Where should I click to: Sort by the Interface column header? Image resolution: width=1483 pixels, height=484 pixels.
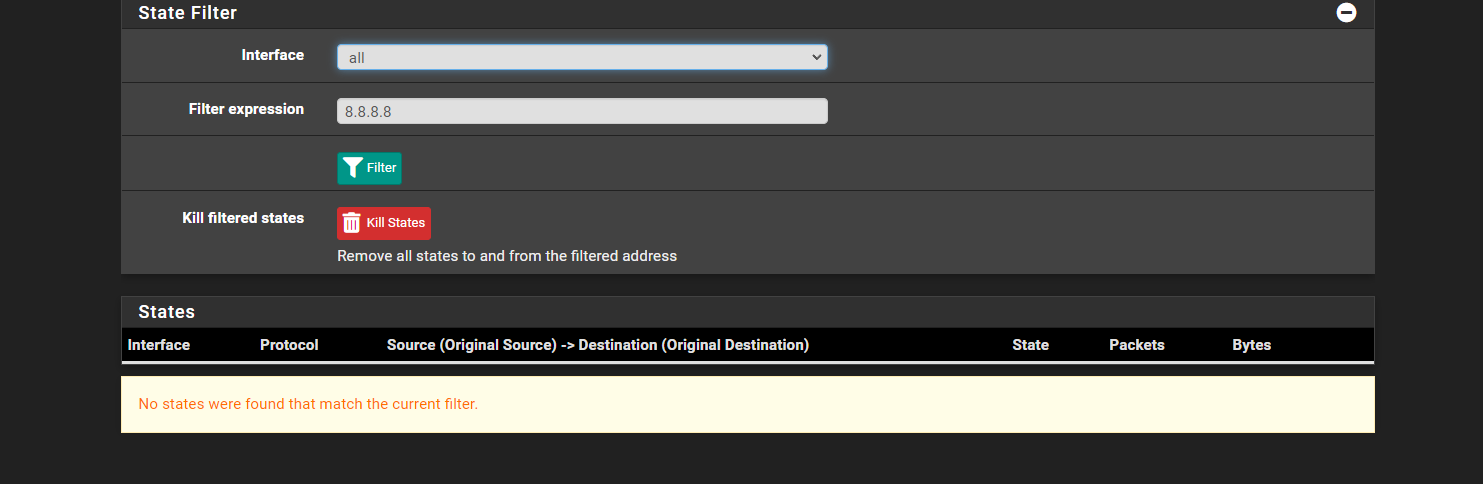point(159,345)
